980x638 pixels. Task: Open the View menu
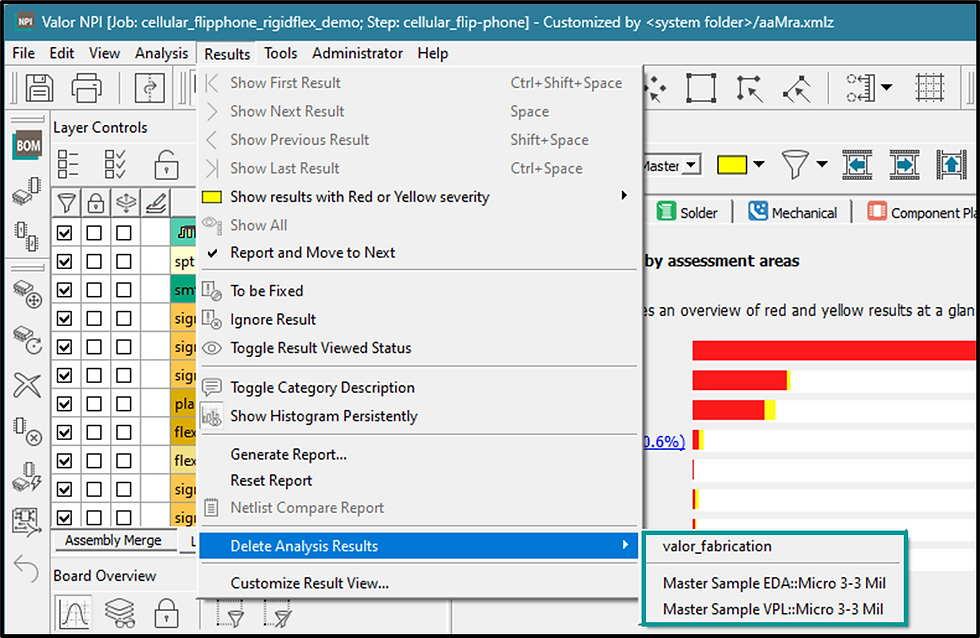(104, 53)
